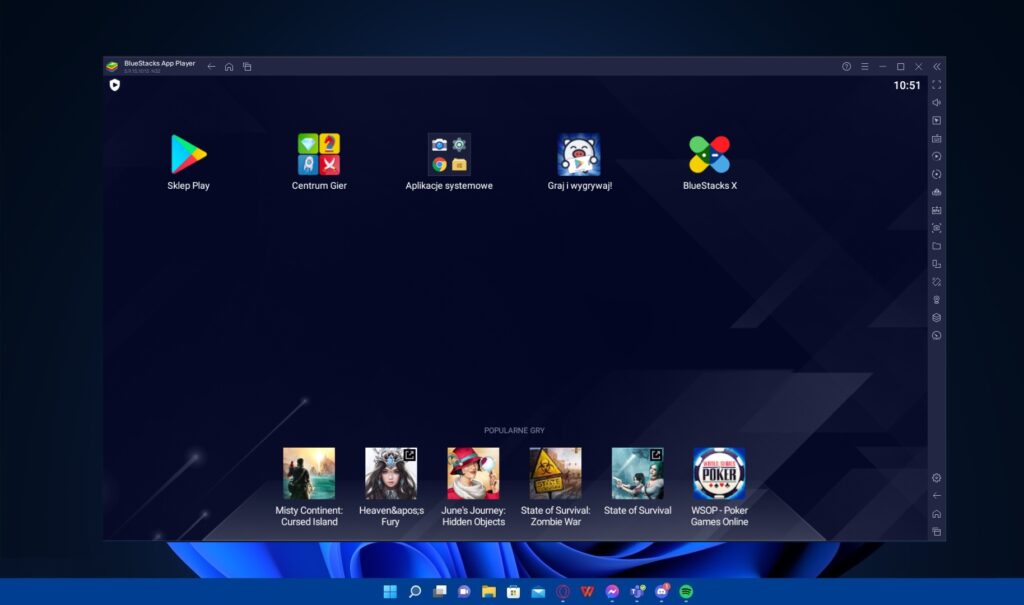The image size is (1024, 605).
Task: Click the shake device icon in sidebar
Action: [x=936, y=282]
